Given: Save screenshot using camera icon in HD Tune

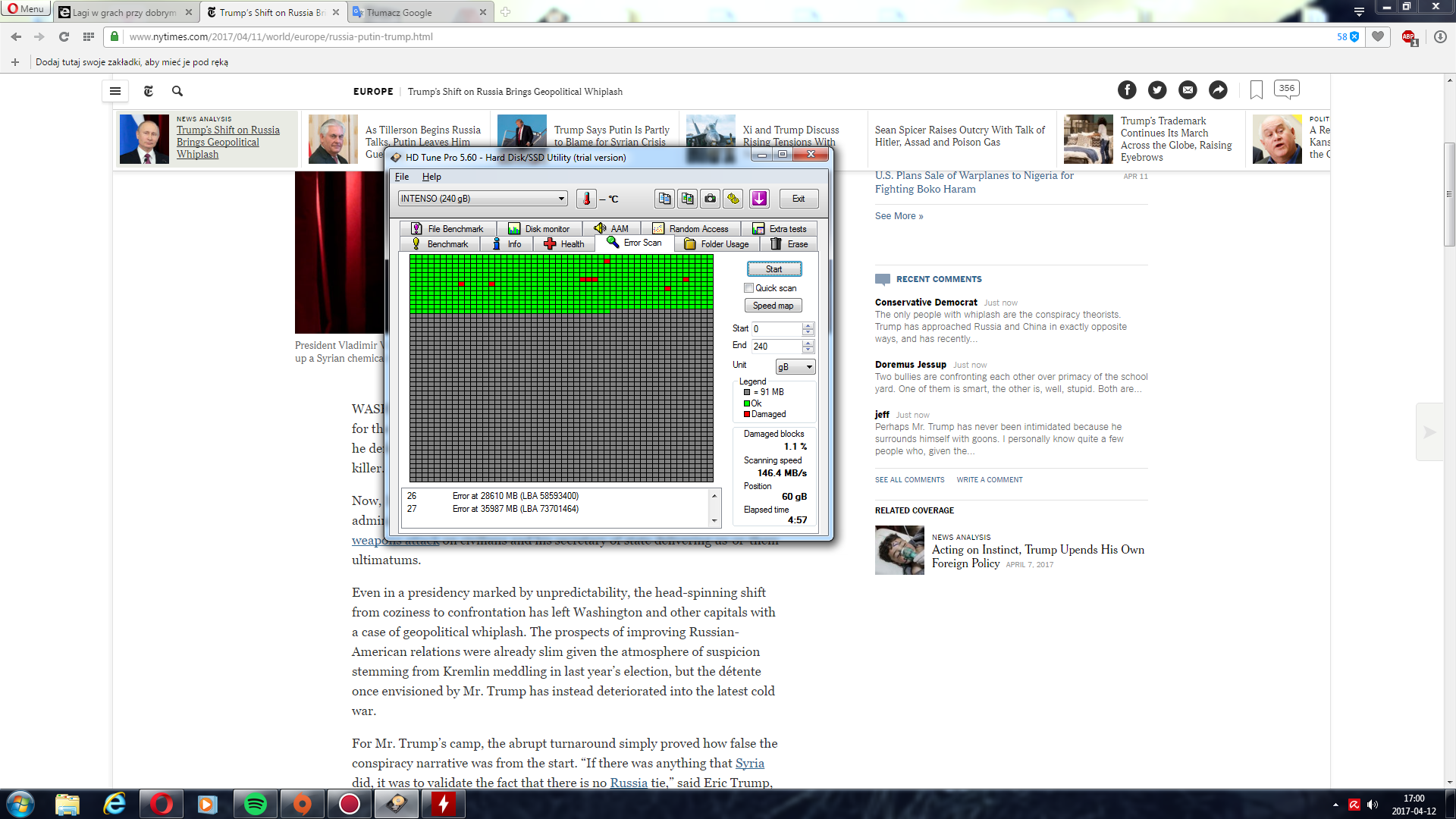Looking at the screenshot, I should point(710,199).
